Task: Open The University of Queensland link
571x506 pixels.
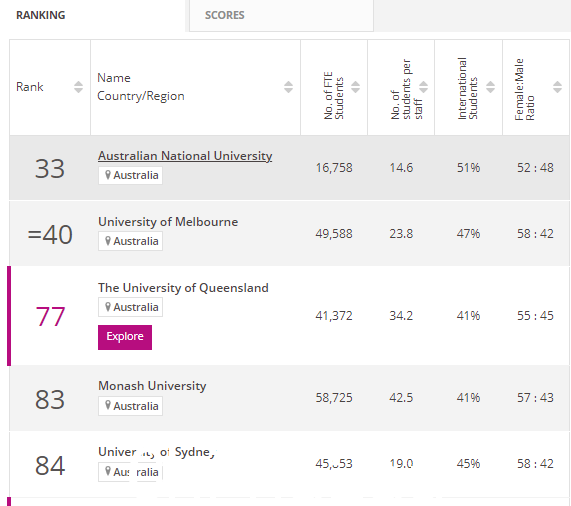Action: pos(183,288)
